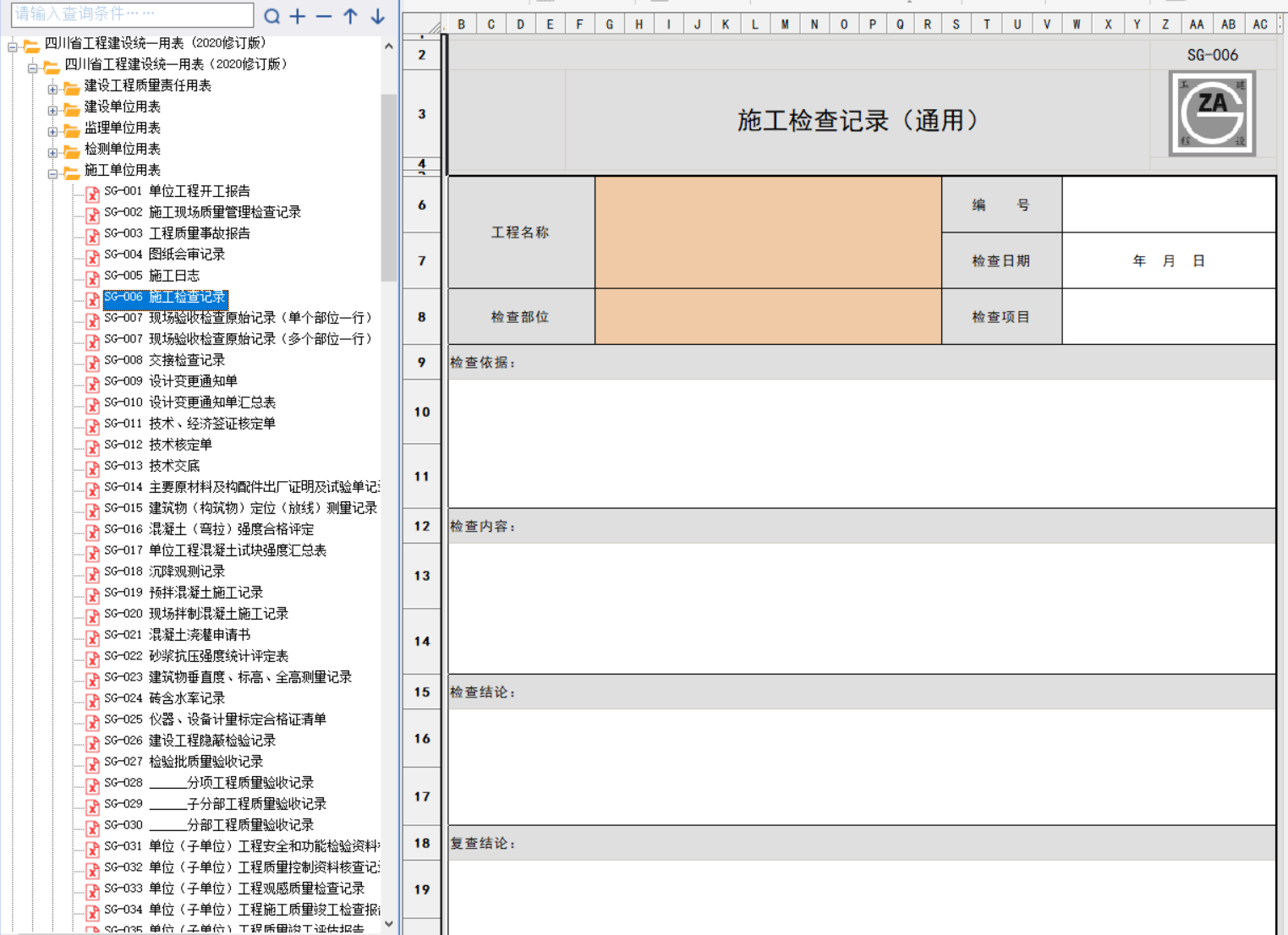Click the tree panel scroll-up arrow
This screenshot has width=1288, height=935.
click(x=389, y=46)
